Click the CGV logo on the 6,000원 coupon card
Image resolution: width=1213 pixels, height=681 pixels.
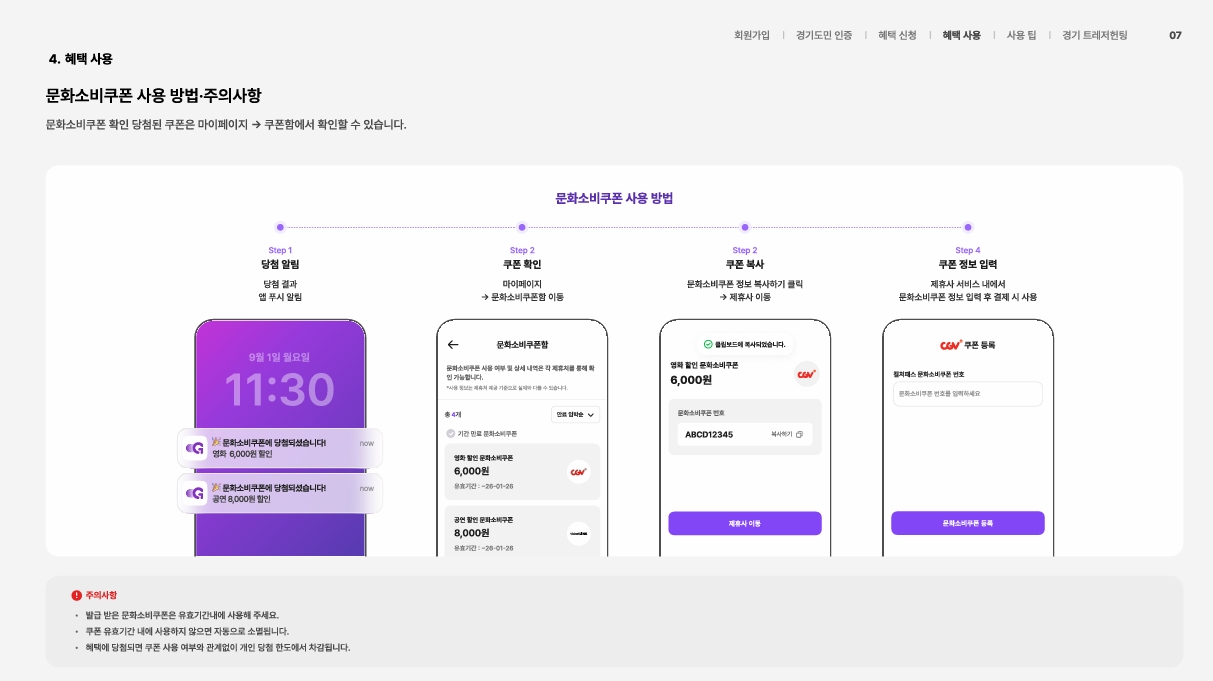578,471
